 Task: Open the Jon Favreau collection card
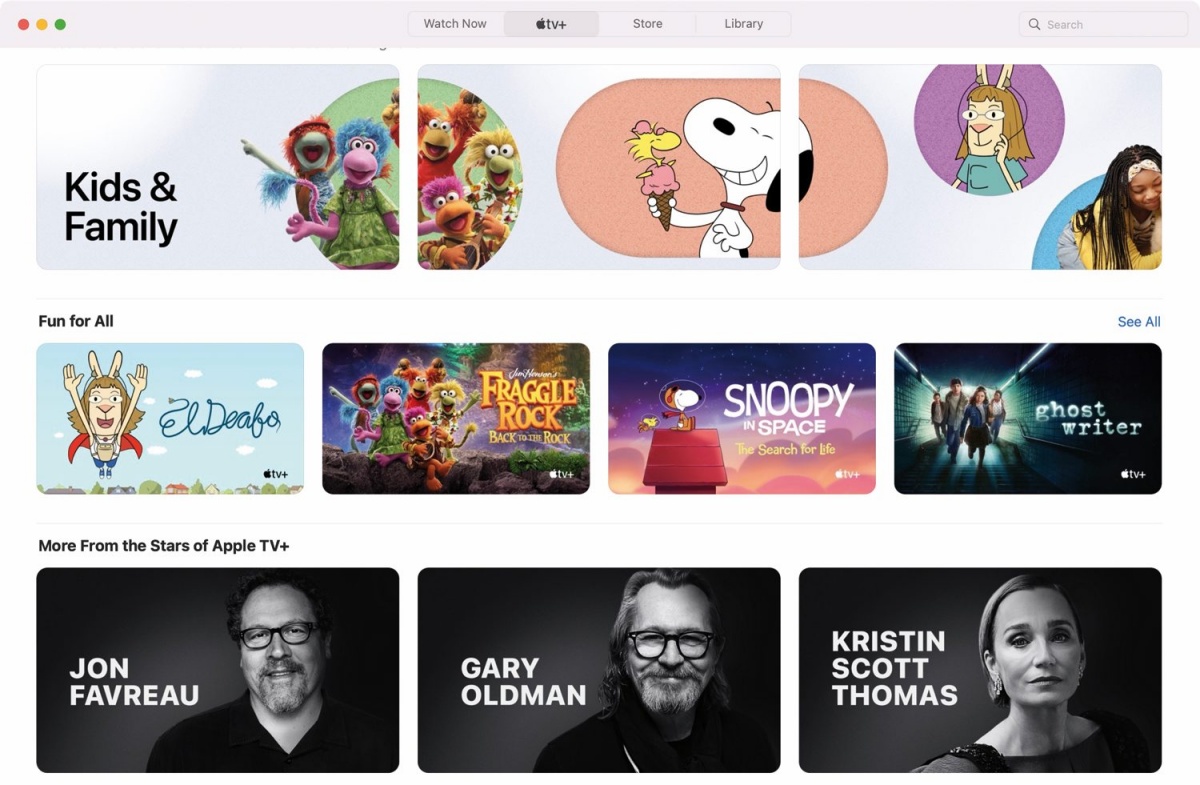tap(218, 670)
